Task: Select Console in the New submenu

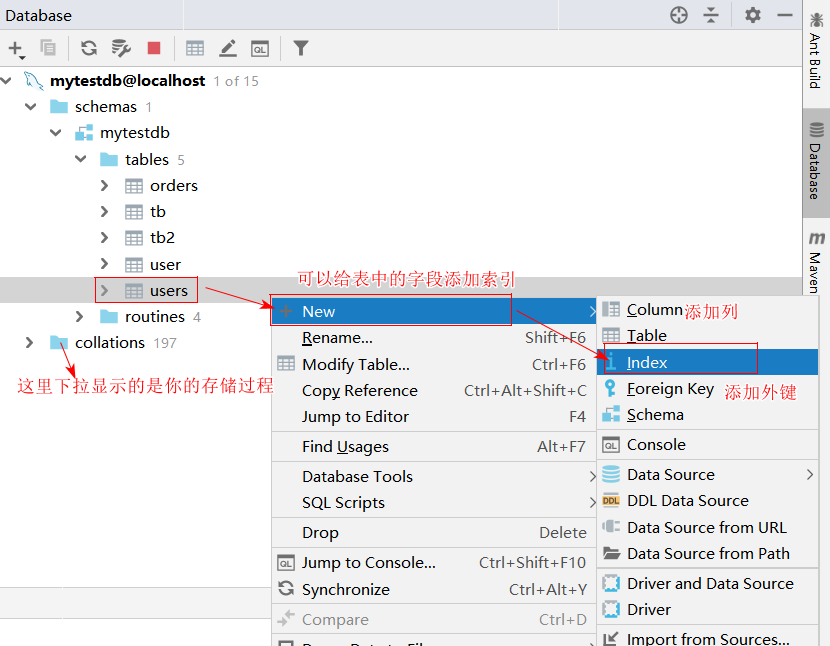Action: pos(708,445)
